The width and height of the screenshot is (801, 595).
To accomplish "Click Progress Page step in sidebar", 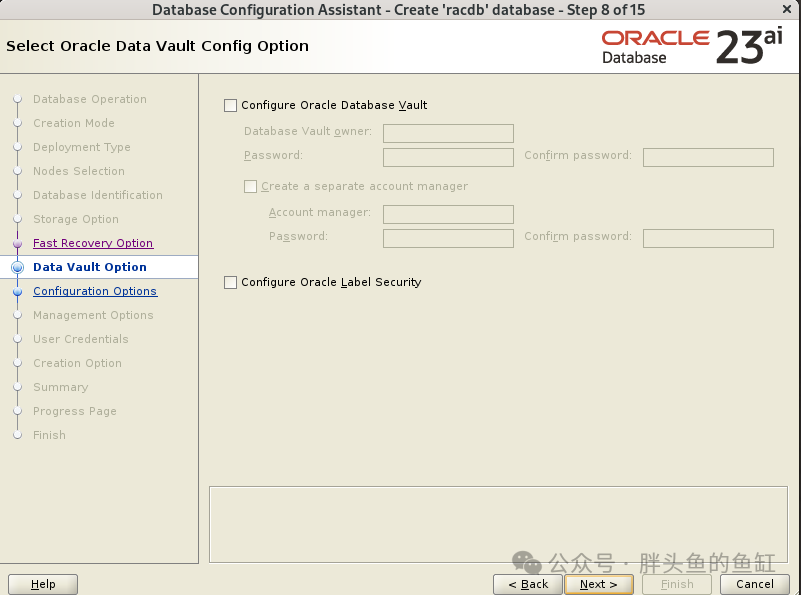I will [x=75, y=411].
